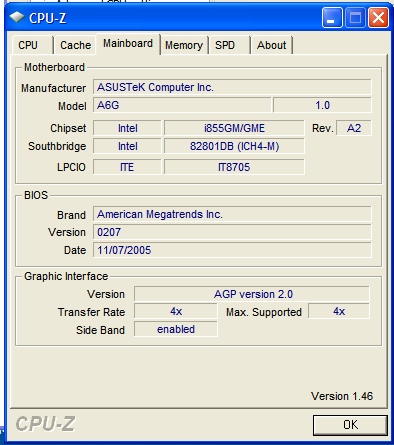The image size is (394, 445).
Task: Click the ASUSTeK Computer Inc. manufacturer field
Action: point(232,87)
